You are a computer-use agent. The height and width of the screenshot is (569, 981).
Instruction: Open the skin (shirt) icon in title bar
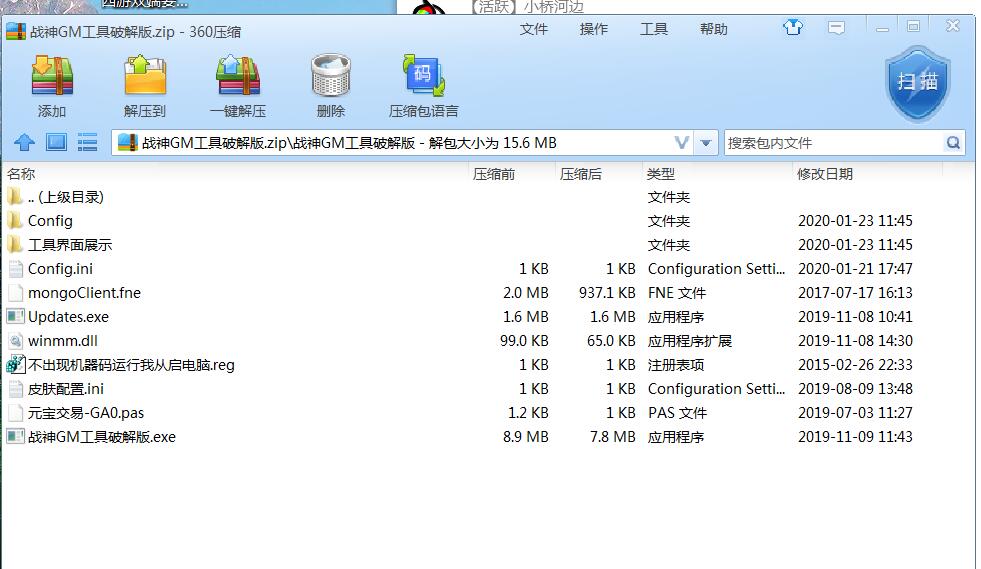click(x=793, y=28)
